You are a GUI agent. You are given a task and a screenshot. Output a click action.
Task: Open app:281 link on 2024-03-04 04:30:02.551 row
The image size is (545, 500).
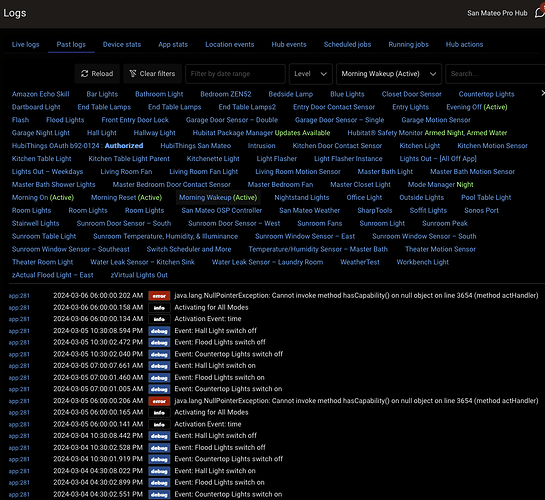tap(19, 494)
